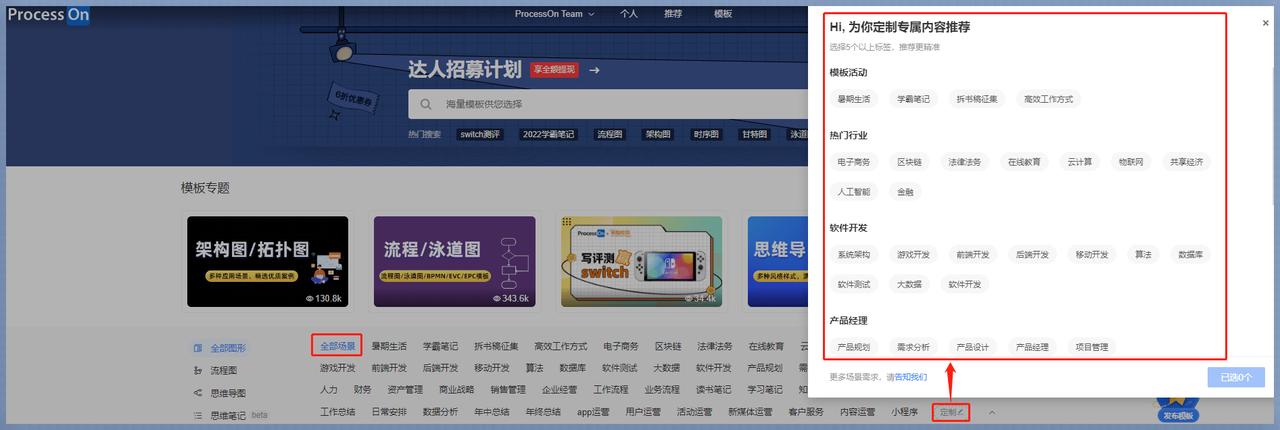Click the switch测评 hot search tag

click(x=480, y=134)
